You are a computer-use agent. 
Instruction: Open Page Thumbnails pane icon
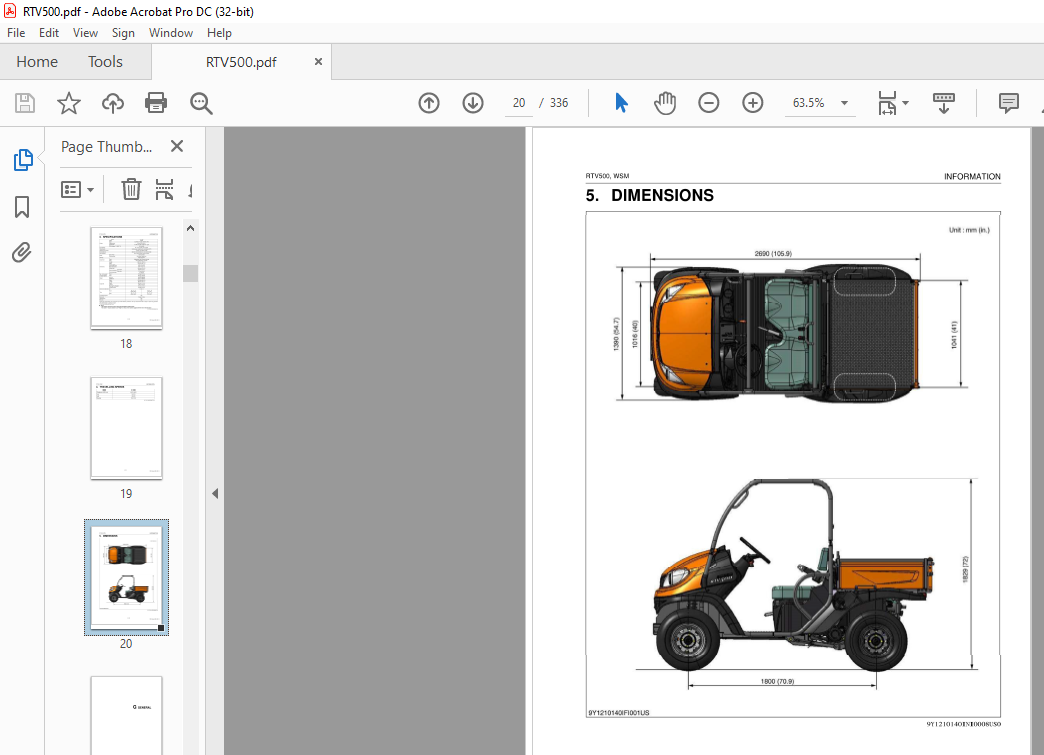coord(23,160)
